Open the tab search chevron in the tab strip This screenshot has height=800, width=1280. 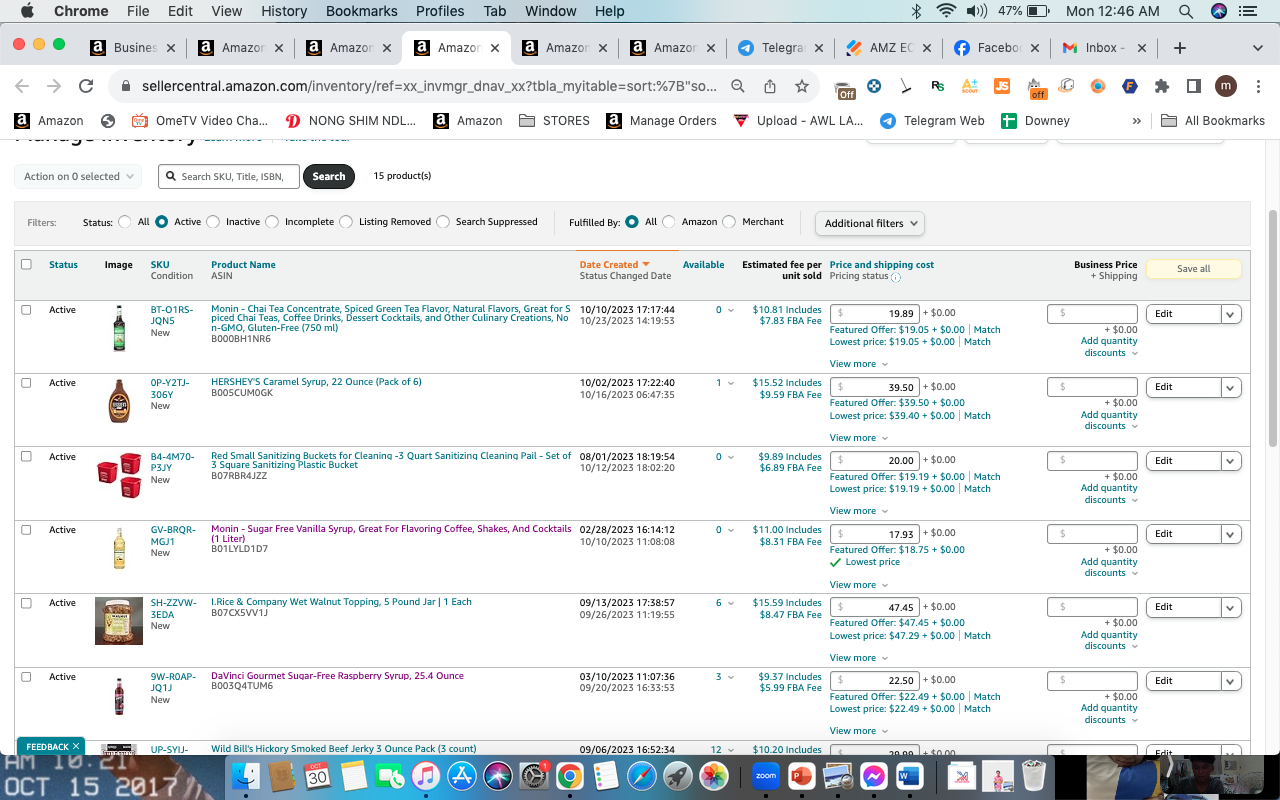(x=1257, y=47)
